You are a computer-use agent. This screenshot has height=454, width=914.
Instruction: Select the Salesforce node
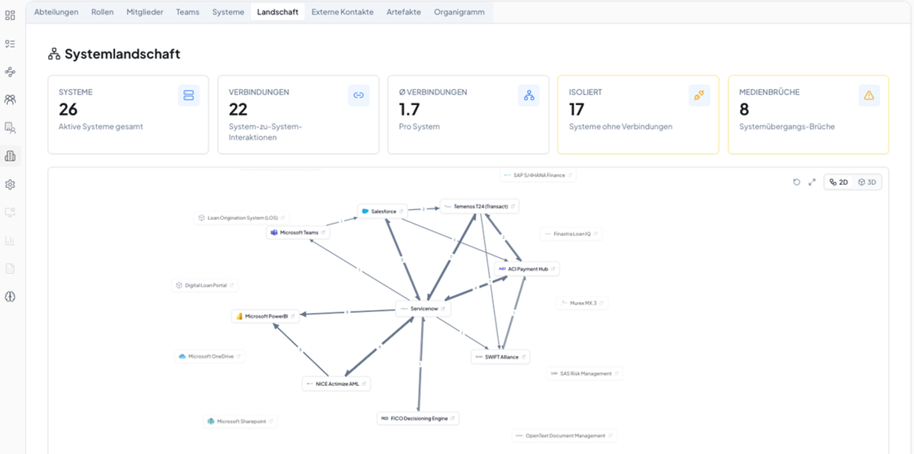[382, 212]
